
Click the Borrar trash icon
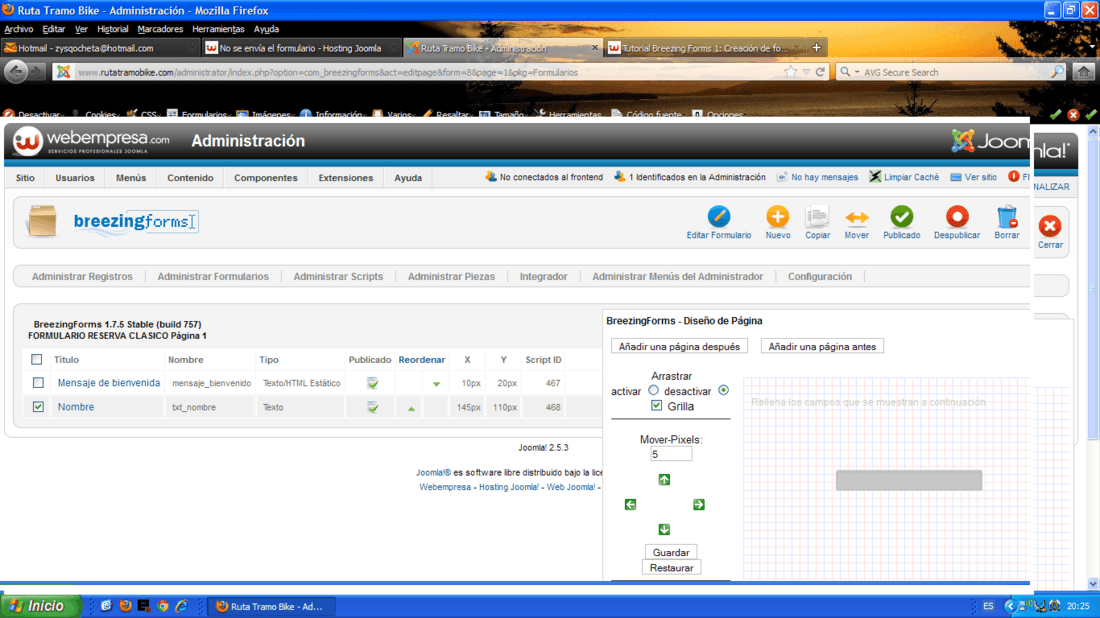(x=1007, y=217)
